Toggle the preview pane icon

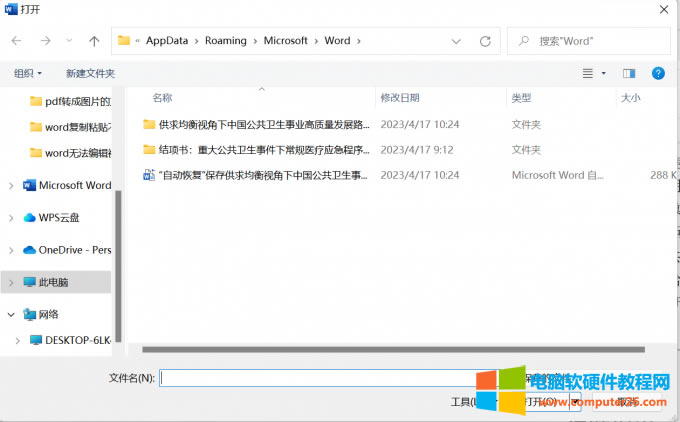(x=629, y=73)
